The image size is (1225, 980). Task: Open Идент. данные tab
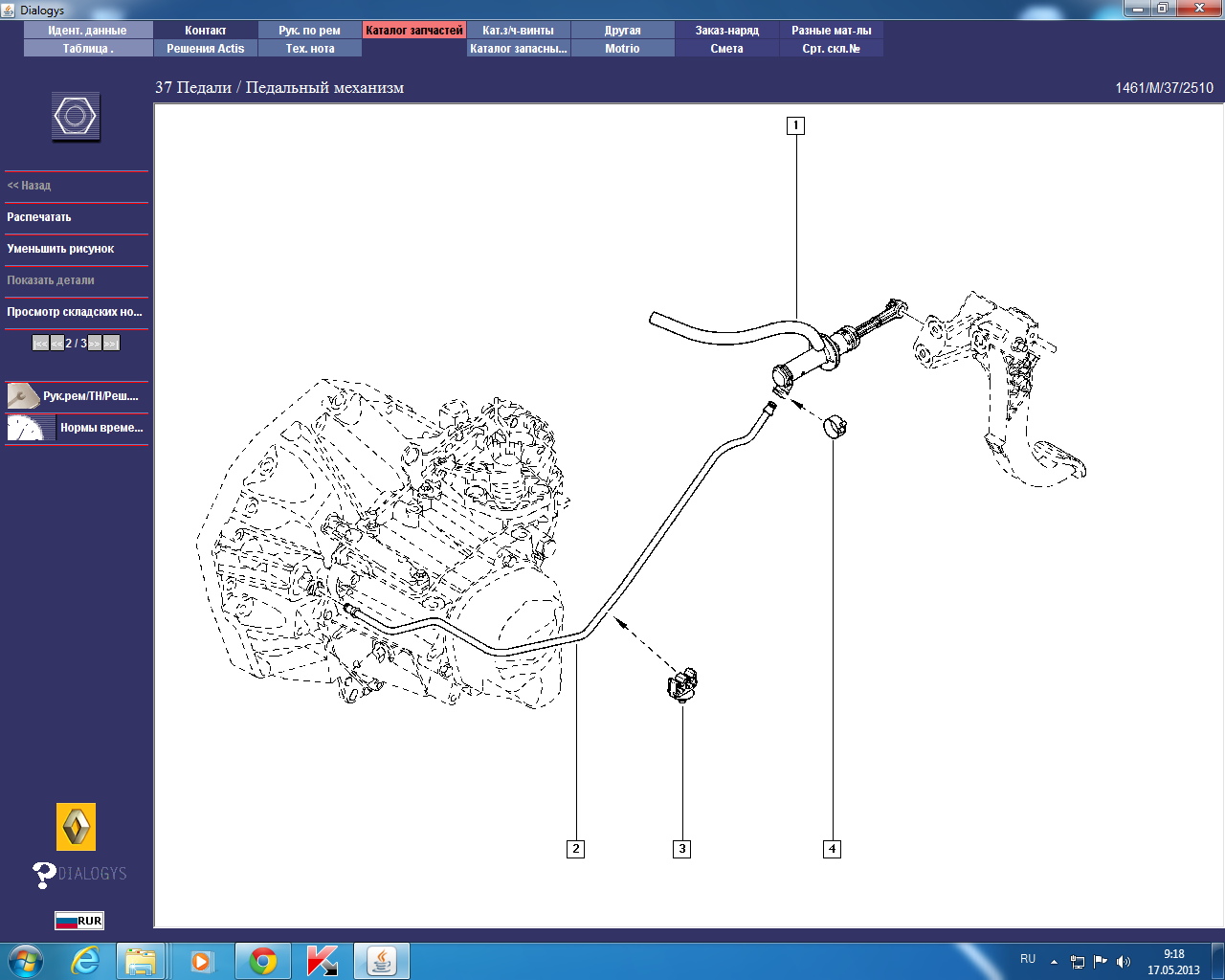click(x=88, y=31)
